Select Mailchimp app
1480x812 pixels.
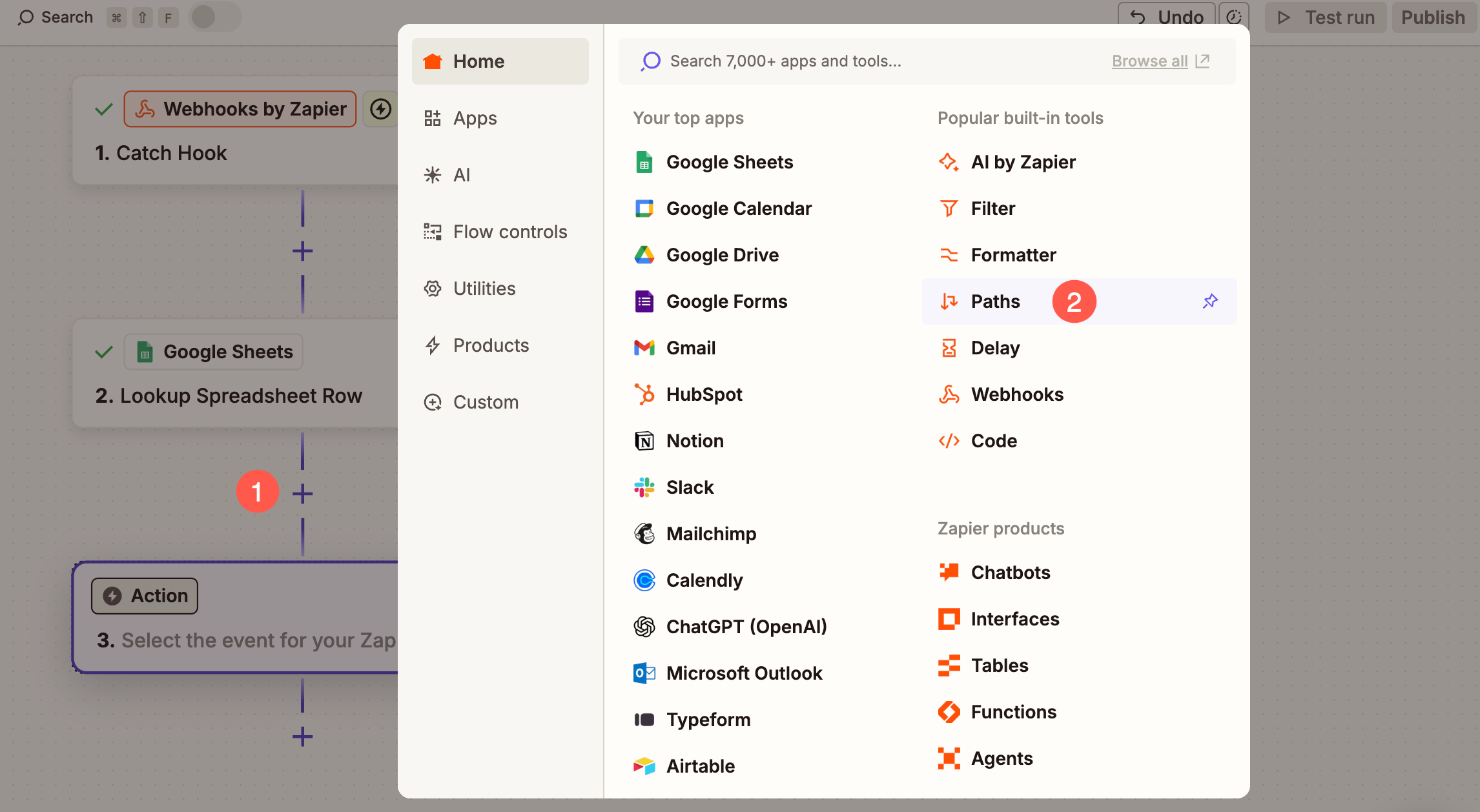pyautogui.click(x=695, y=534)
